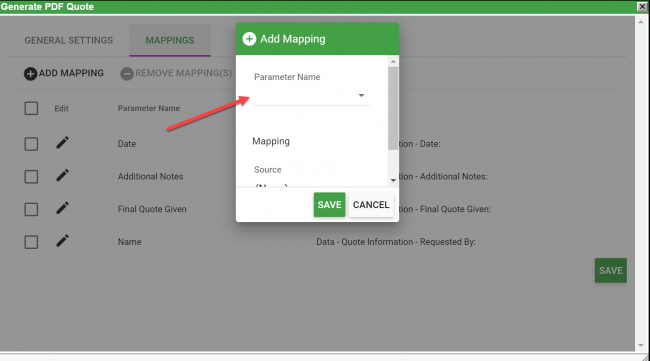Toggle the select-all checkbox in header row
The height and width of the screenshot is (361, 650).
pyautogui.click(x=31, y=109)
